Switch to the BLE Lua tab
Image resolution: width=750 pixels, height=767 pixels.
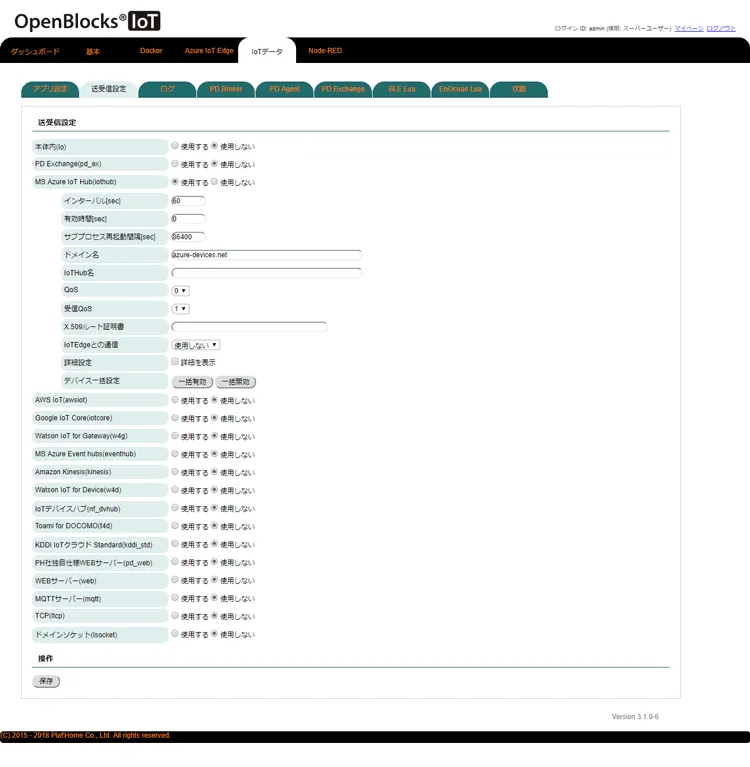tap(402, 89)
